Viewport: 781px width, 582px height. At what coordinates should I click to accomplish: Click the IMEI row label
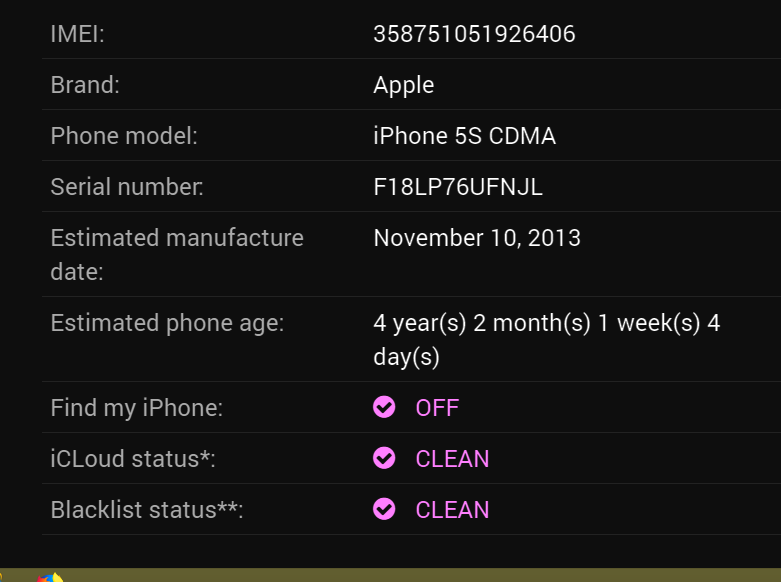(77, 34)
